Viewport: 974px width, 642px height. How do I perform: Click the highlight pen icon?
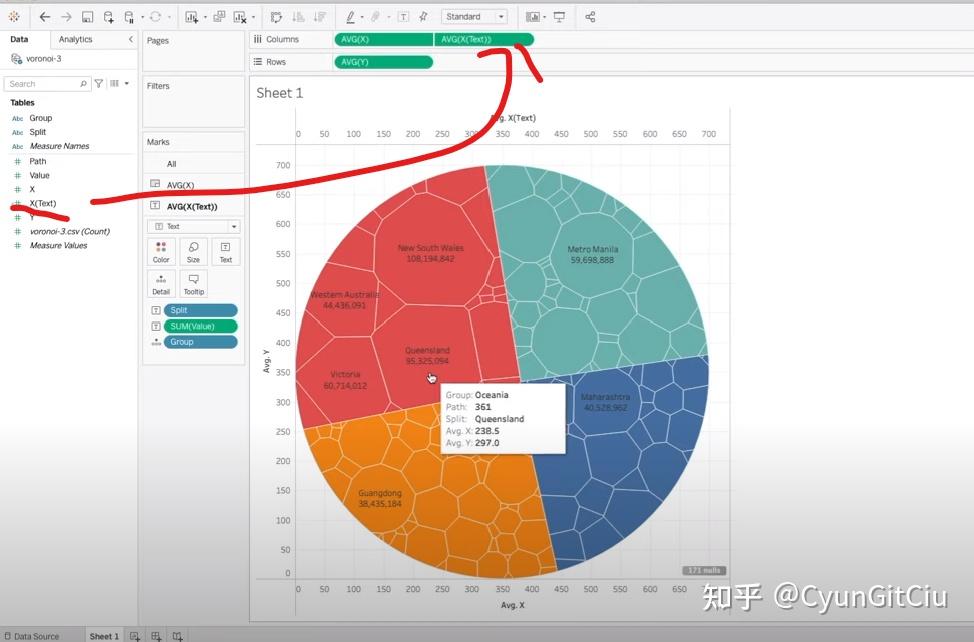coord(350,17)
